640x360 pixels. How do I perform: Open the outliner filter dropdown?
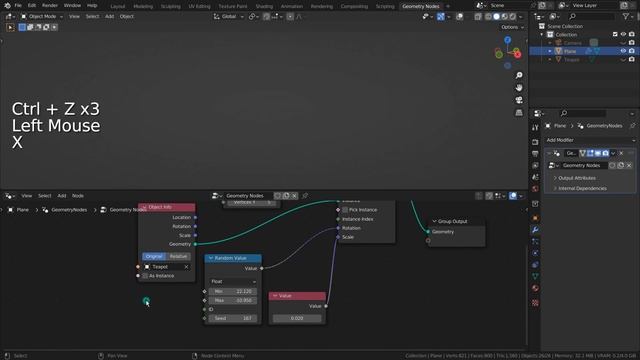click(x=628, y=16)
